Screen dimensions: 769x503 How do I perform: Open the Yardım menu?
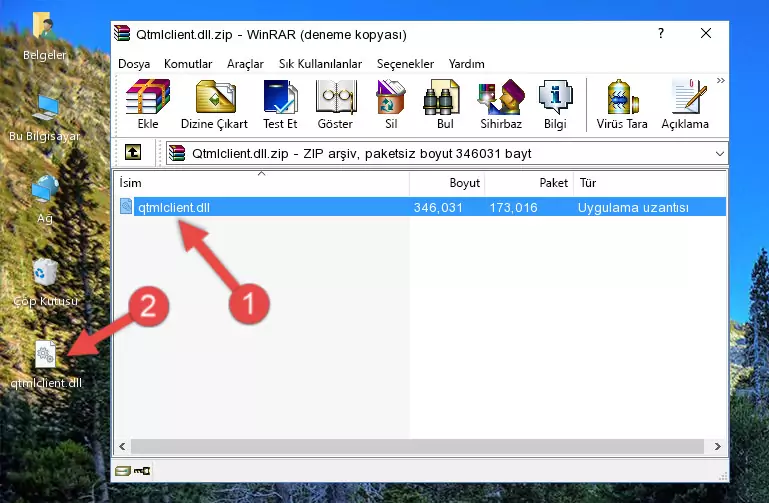pos(466,64)
